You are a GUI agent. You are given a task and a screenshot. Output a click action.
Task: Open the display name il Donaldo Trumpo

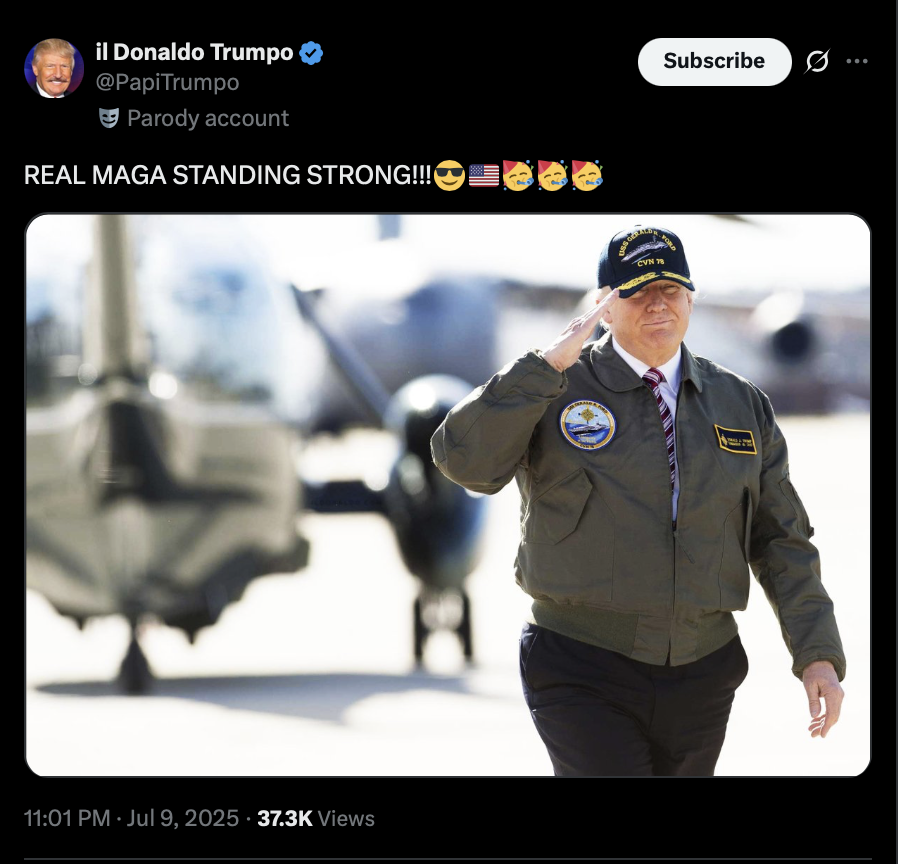point(194,53)
